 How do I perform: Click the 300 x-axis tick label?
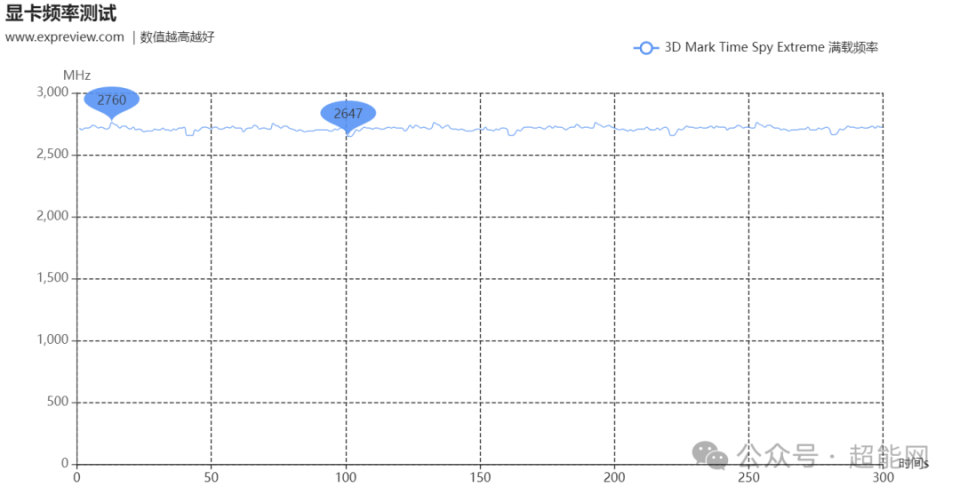click(x=883, y=478)
